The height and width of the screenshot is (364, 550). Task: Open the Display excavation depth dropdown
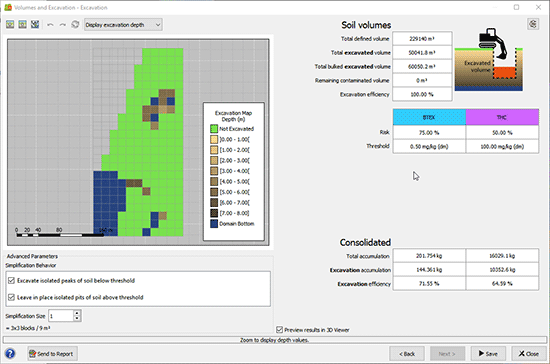coord(123,25)
